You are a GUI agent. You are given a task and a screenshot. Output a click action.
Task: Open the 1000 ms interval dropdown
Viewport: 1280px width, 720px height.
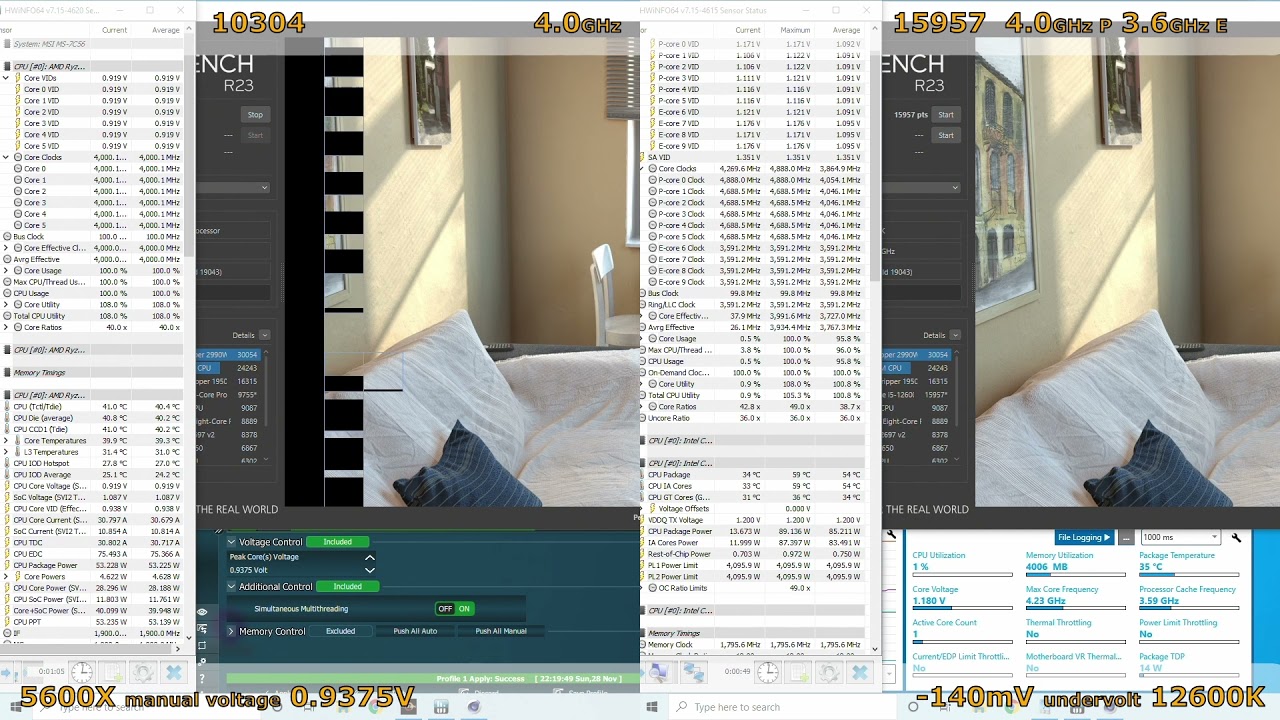[1181, 537]
